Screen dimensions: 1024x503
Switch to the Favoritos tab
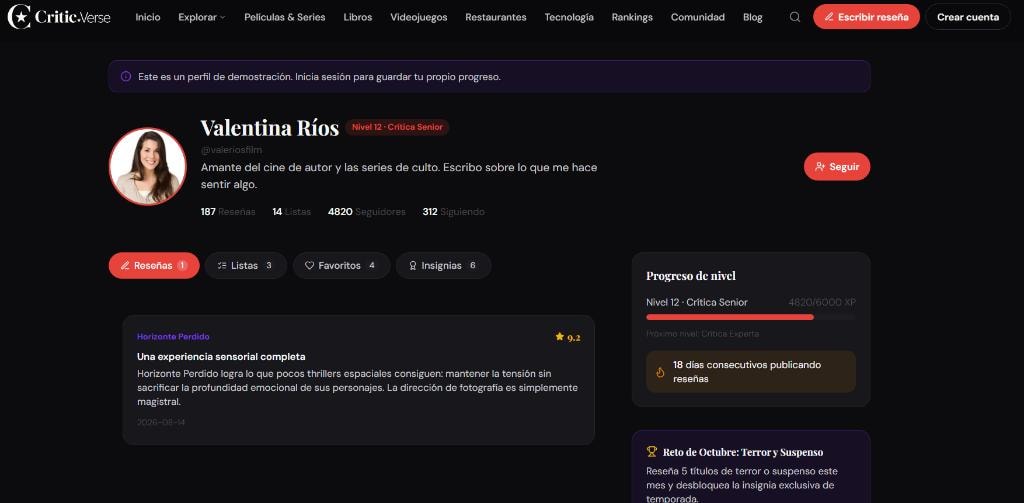click(342, 266)
